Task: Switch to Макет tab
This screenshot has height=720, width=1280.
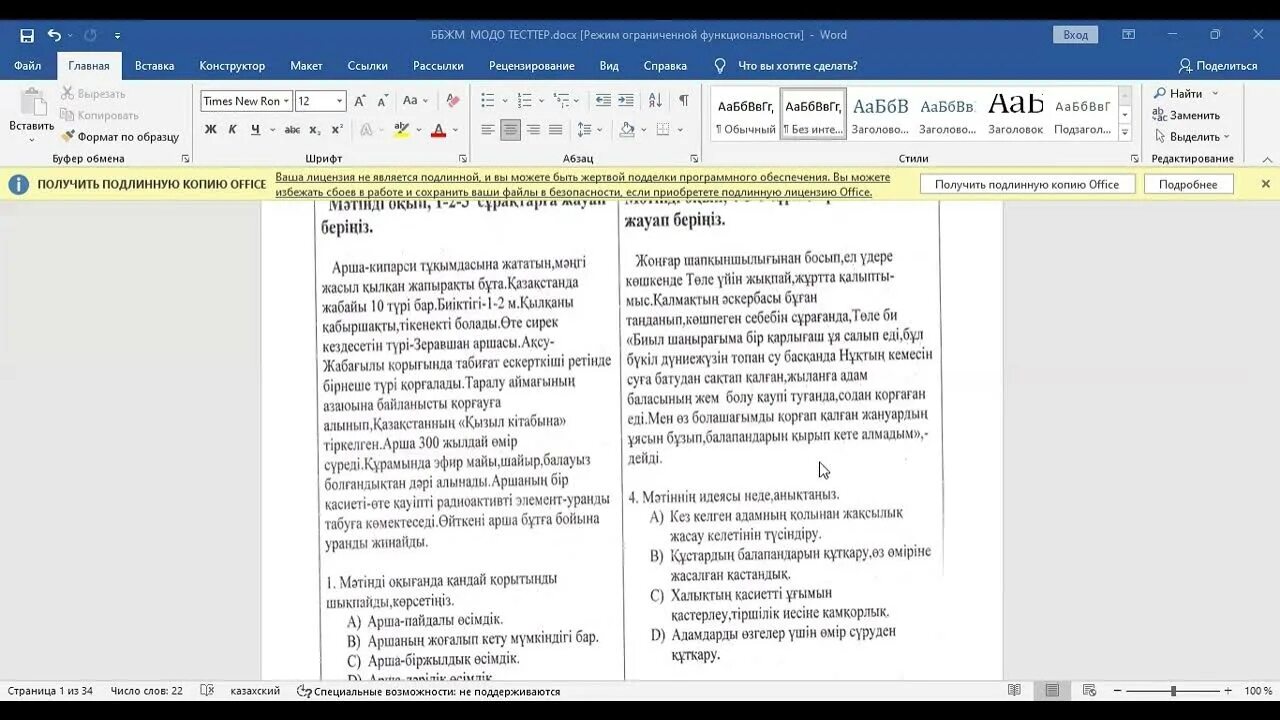Action: [x=306, y=66]
